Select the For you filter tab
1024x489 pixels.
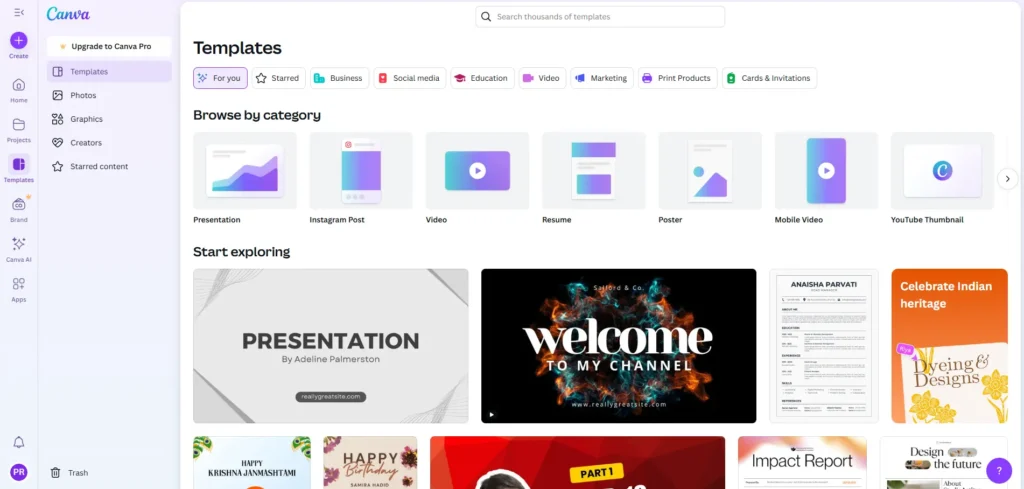220,78
